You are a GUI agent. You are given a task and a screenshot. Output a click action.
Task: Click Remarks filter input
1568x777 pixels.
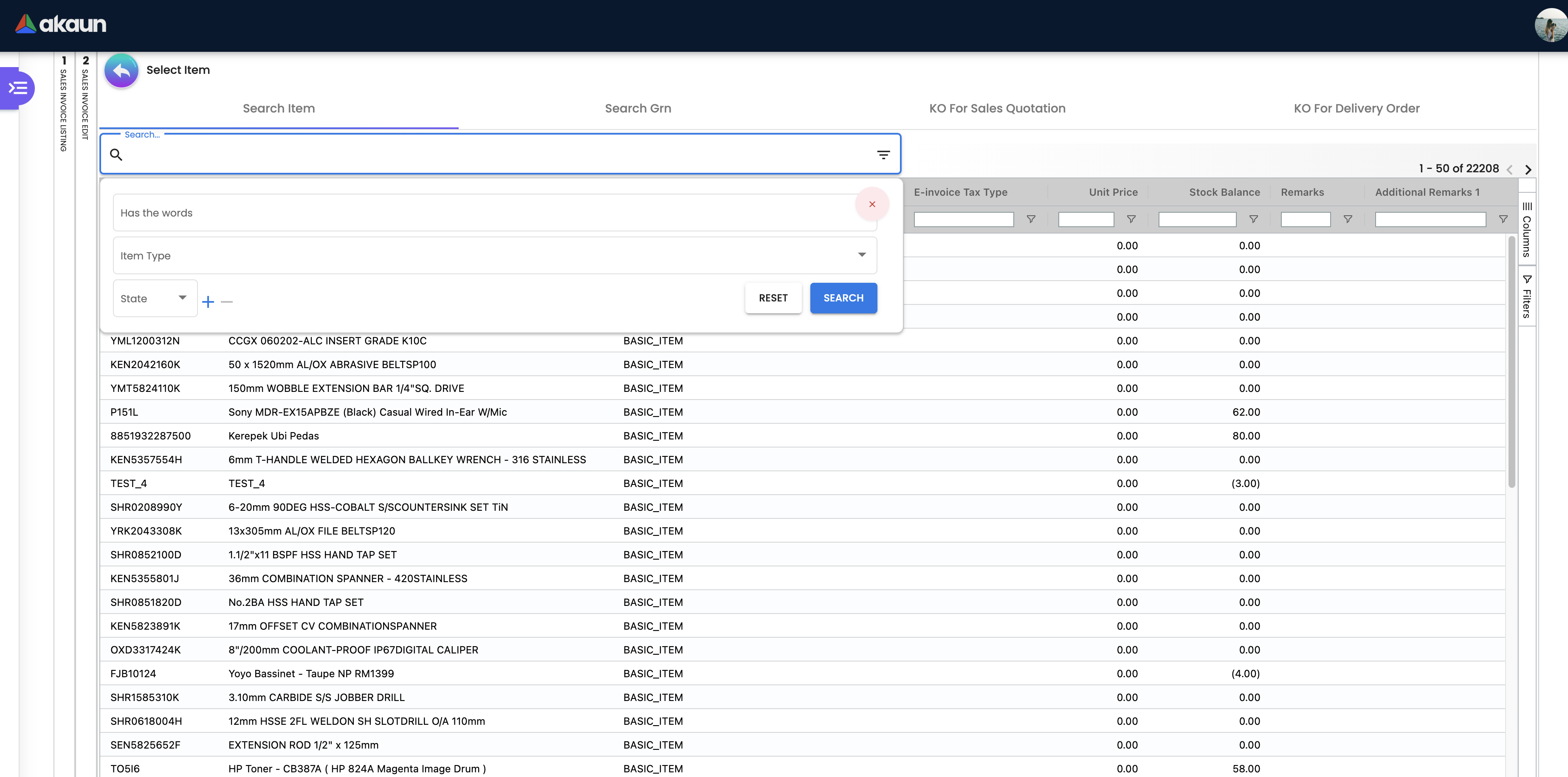1306,219
